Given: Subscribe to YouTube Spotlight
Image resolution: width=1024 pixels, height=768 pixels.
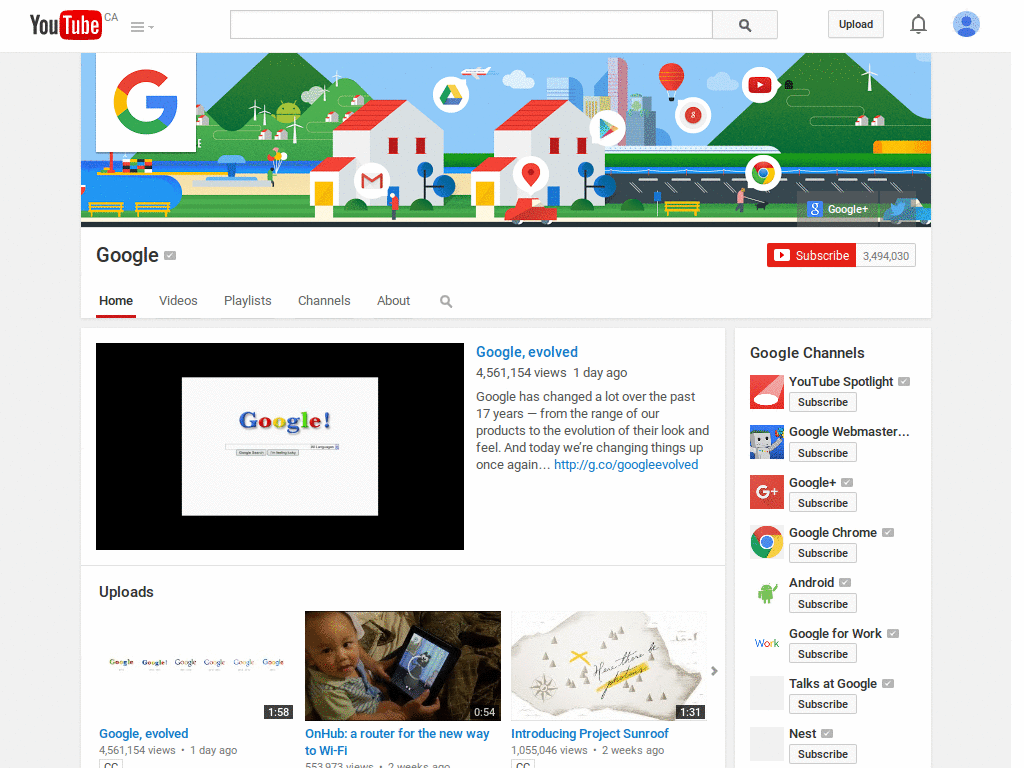Looking at the screenshot, I should point(822,402).
